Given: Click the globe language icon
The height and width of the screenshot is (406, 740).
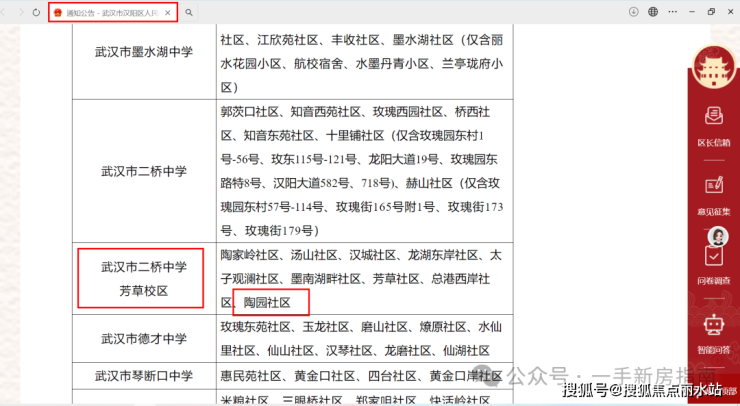Looking at the screenshot, I should point(653,12).
